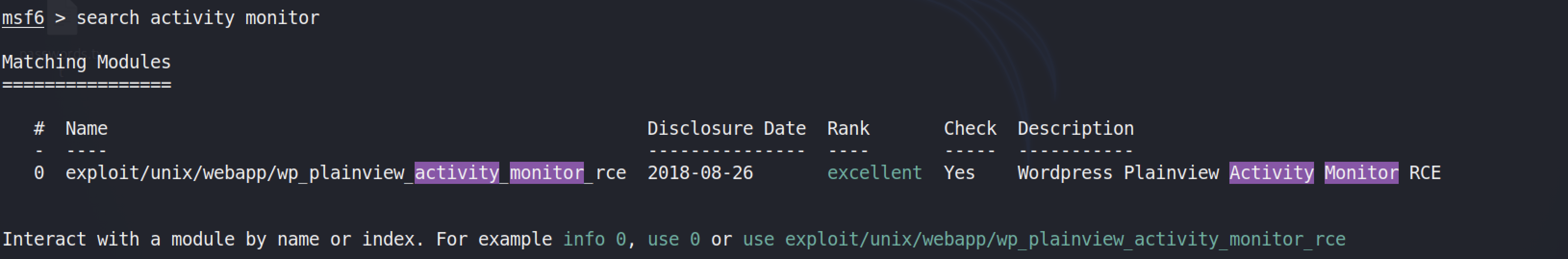Click the index '0' in the result row
The width and height of the screenshot is (1568, 259).
(x=39, y=172)
